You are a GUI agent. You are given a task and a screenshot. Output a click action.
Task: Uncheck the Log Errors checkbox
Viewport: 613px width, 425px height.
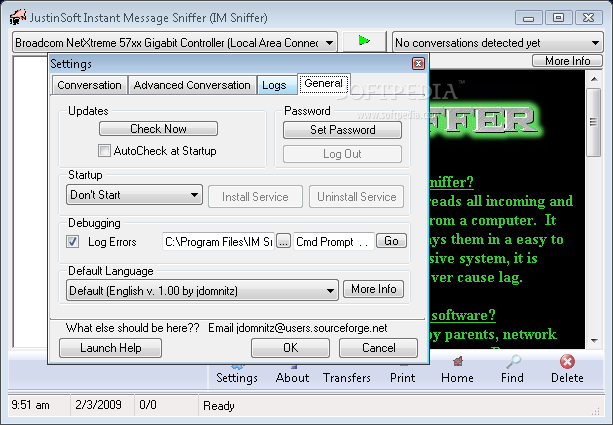[x=73, y=242]
